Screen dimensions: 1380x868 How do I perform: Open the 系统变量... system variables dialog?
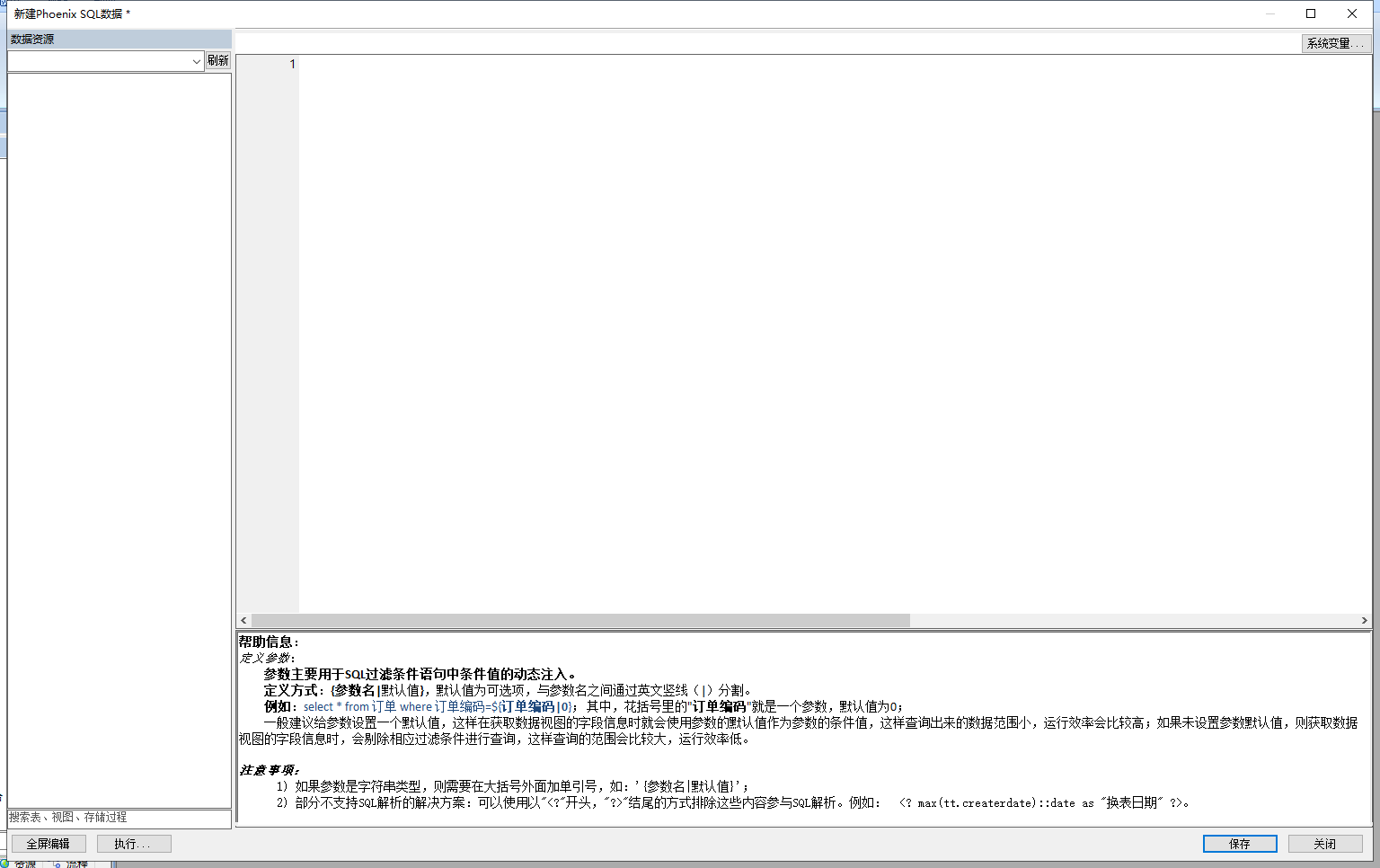click(1335, 43)
